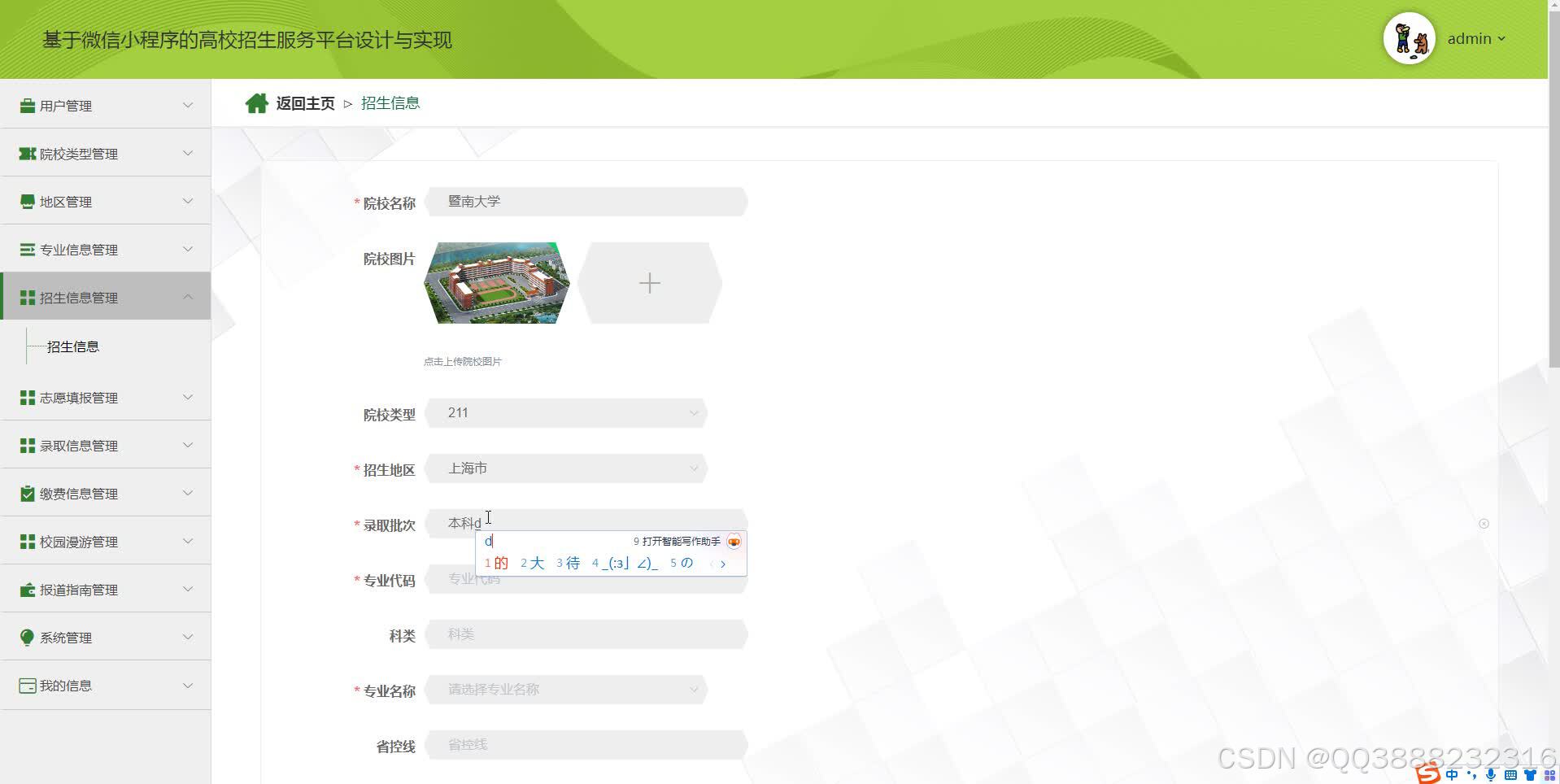Click the 系统管理 bulb icon
The image size is (1560, 784).
coord(27,638)
